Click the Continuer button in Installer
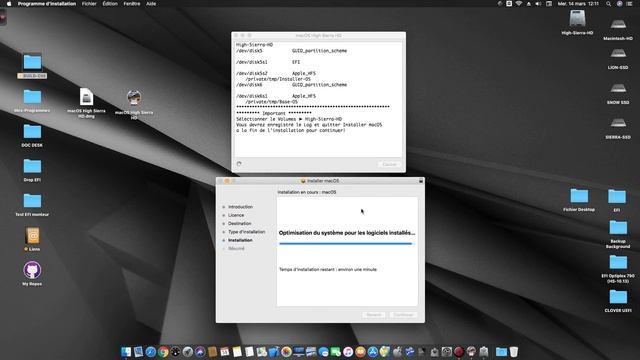 403,315
